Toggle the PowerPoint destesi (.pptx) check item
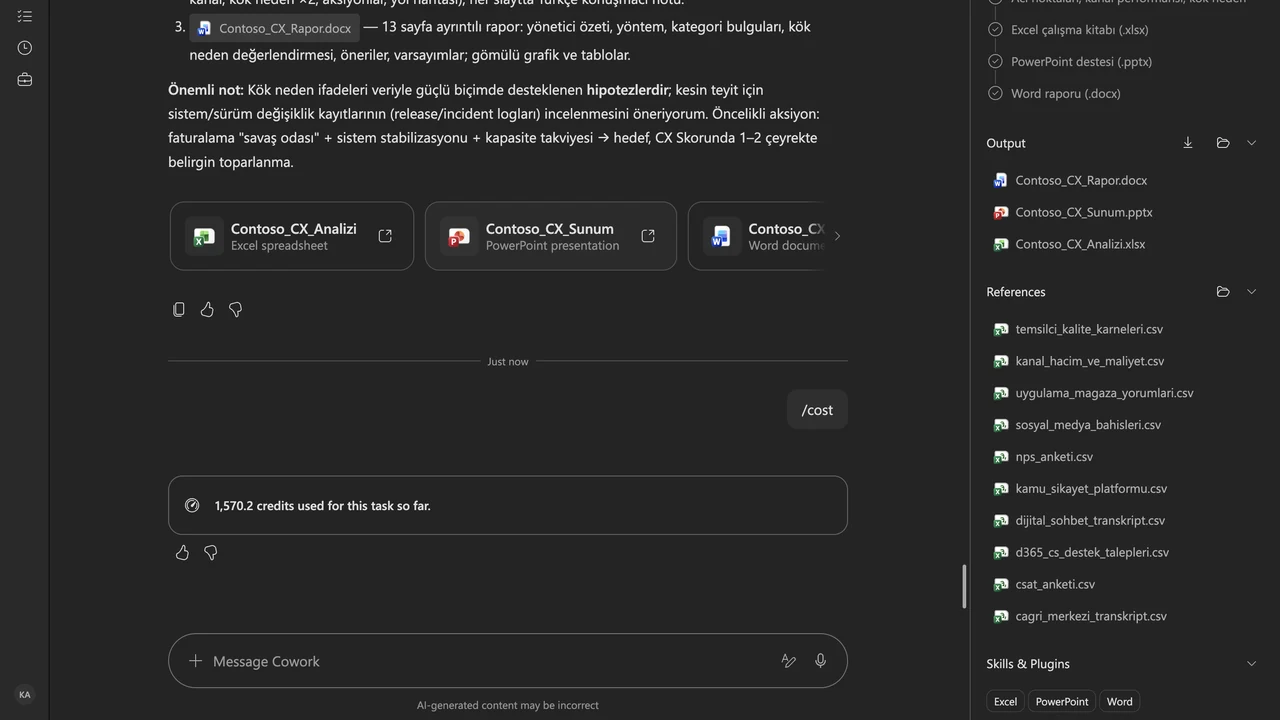1280x720 pixels. (1069, 61)
